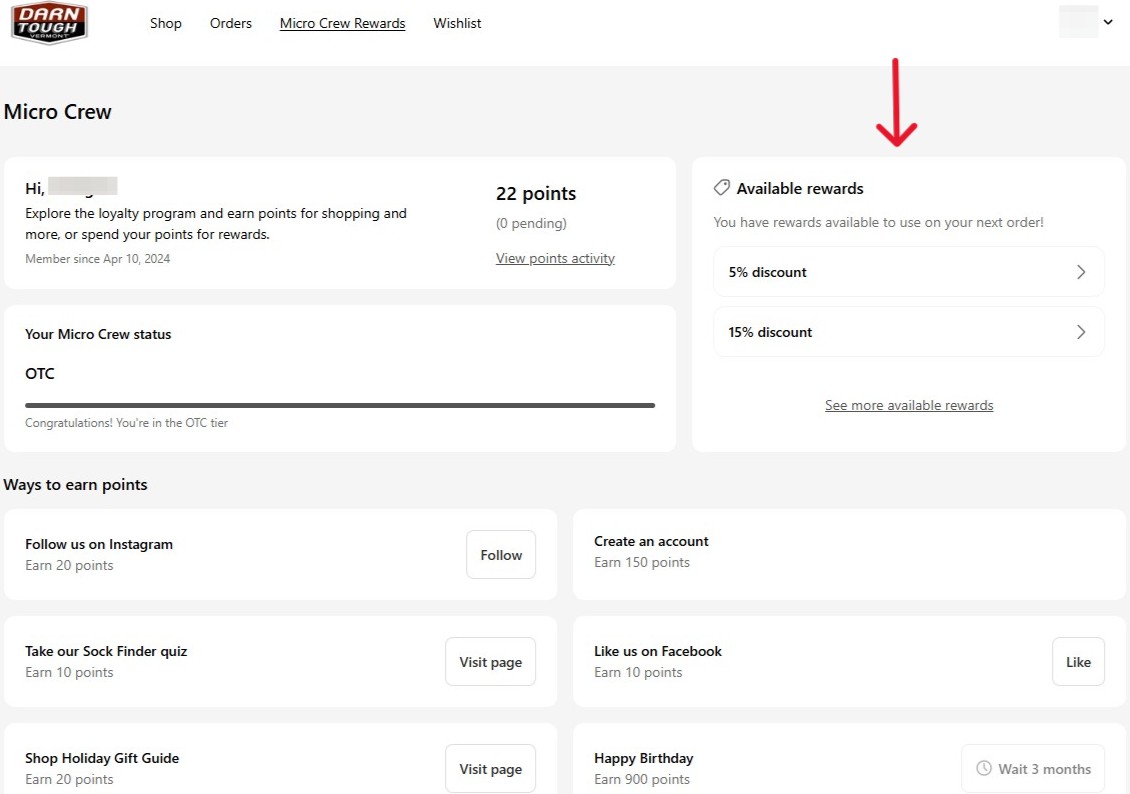Open View points activity link

(x=555, y=258)
